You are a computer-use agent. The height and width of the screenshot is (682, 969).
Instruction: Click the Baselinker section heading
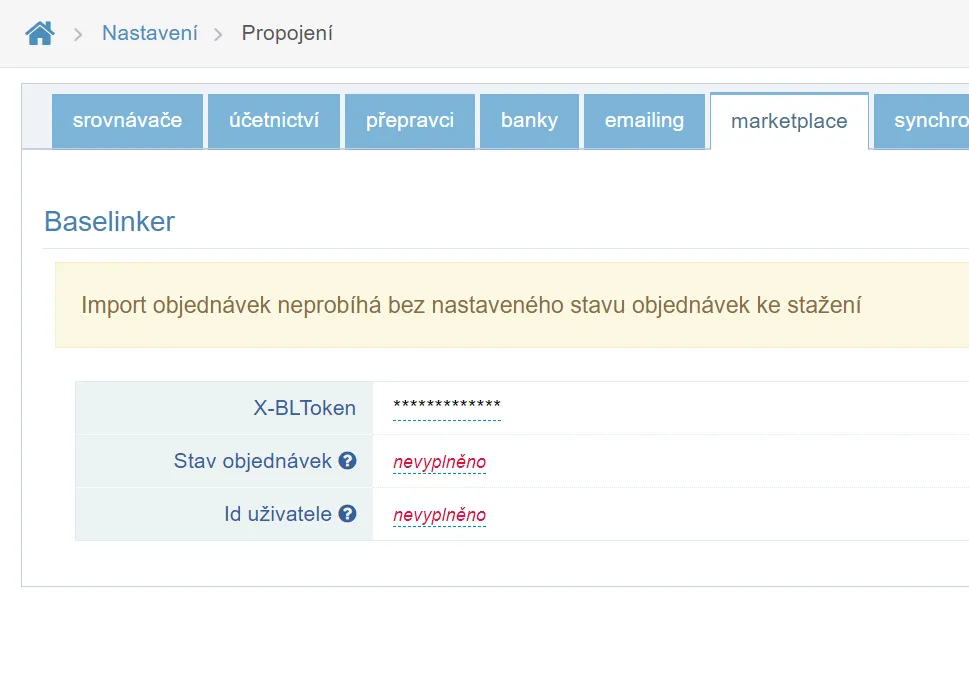pyautogui.click(x=109, y=222)
